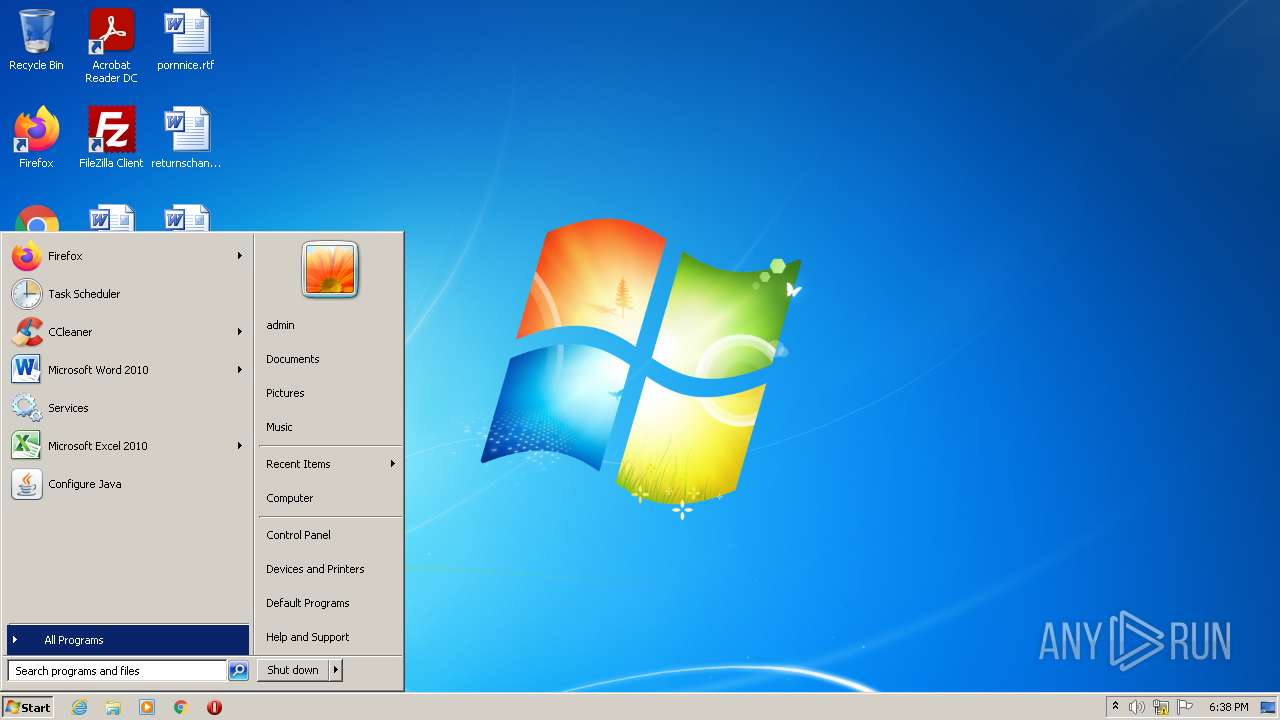Open FileZilla Client desktop shortcut
Screen dimensions: 1280x720
pos(111,138)
